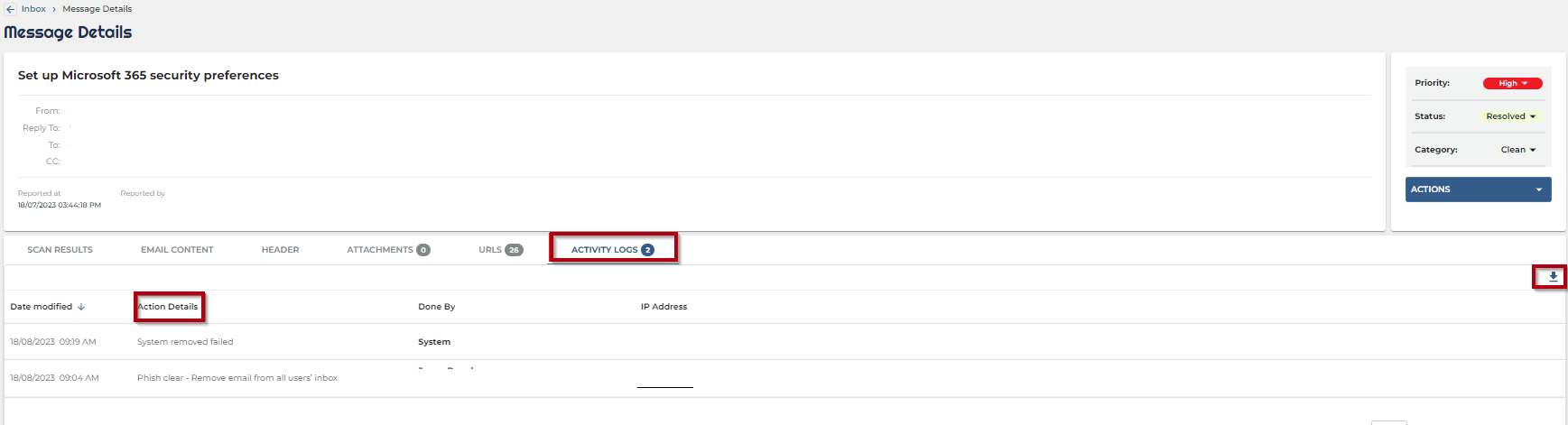The image size is (1568, 425).
Task: Expand the Category Clean dropdown
Action: [x=1517, y=150]
